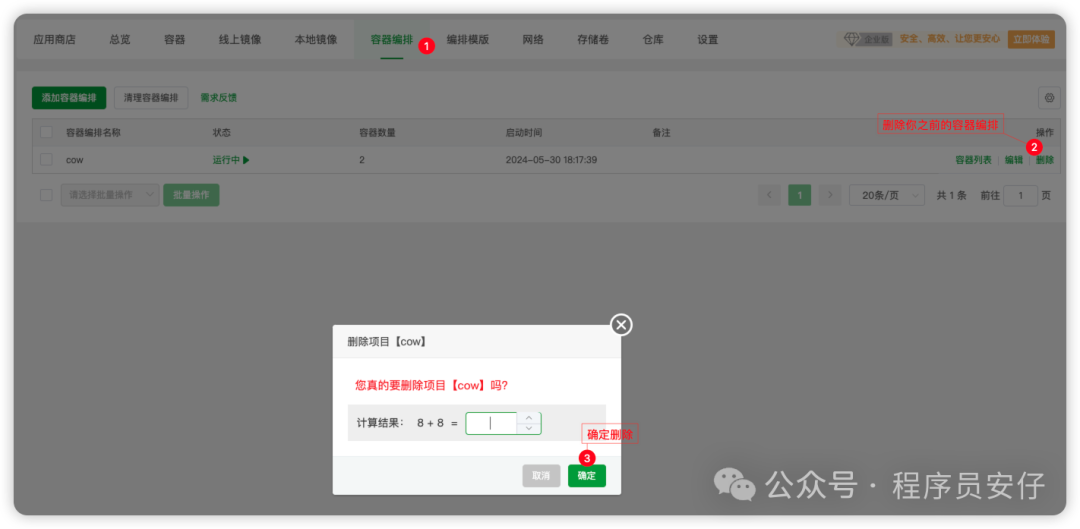This screenshot has height=529, width=1080.
Task: Click the 启动时间 column header
Action: pos(523,132)
